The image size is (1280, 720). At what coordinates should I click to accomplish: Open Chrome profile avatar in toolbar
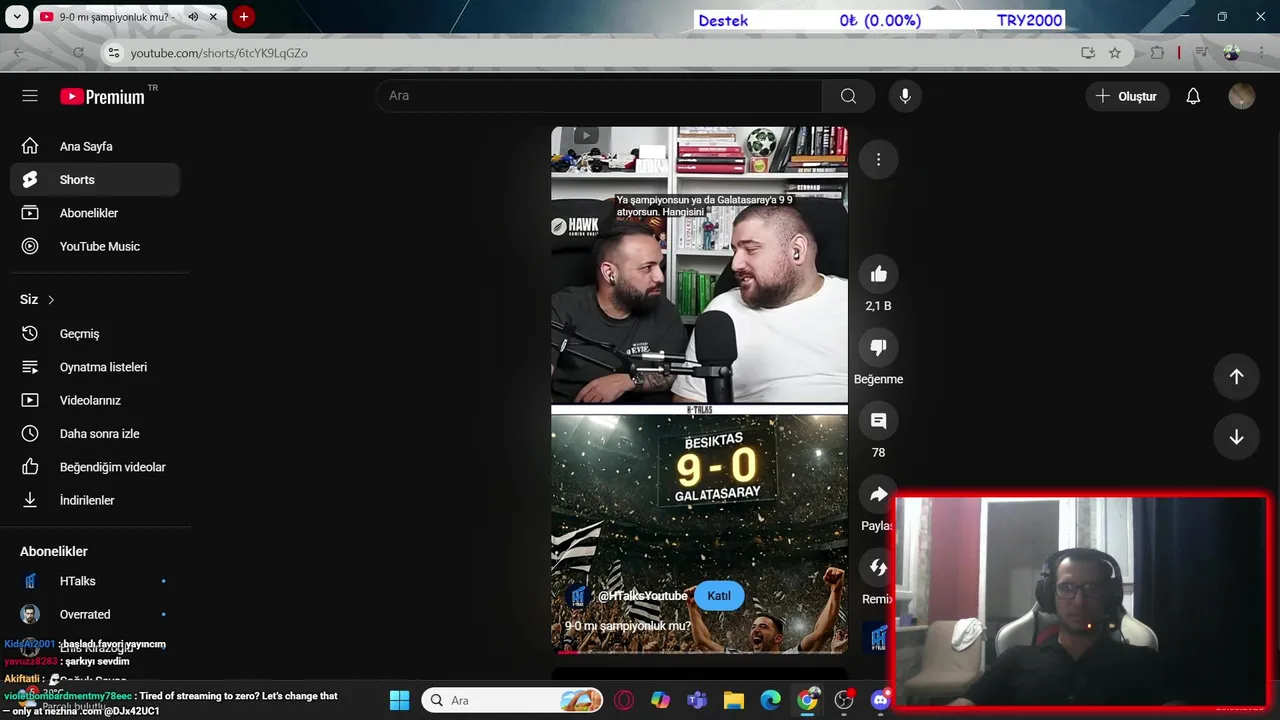1231,53
